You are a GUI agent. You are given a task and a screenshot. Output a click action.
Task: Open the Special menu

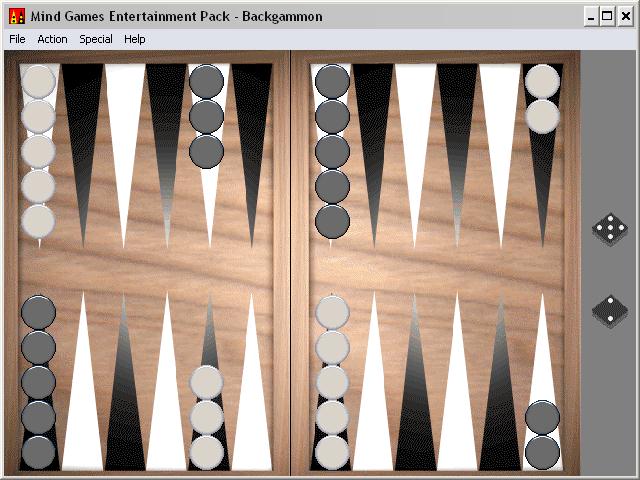pos(96,39)
